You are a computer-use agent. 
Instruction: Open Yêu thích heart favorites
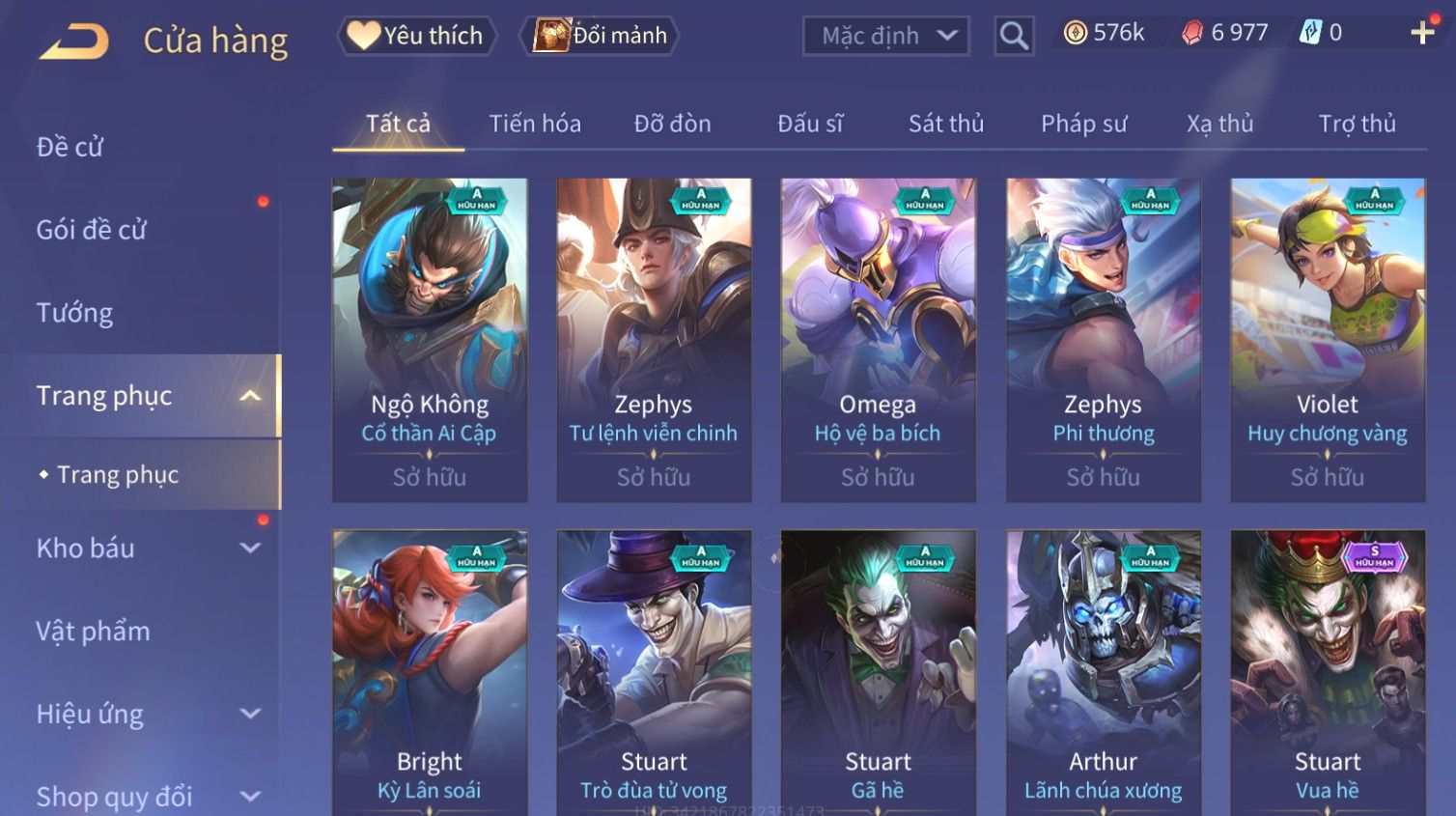[x=364, y=36]
